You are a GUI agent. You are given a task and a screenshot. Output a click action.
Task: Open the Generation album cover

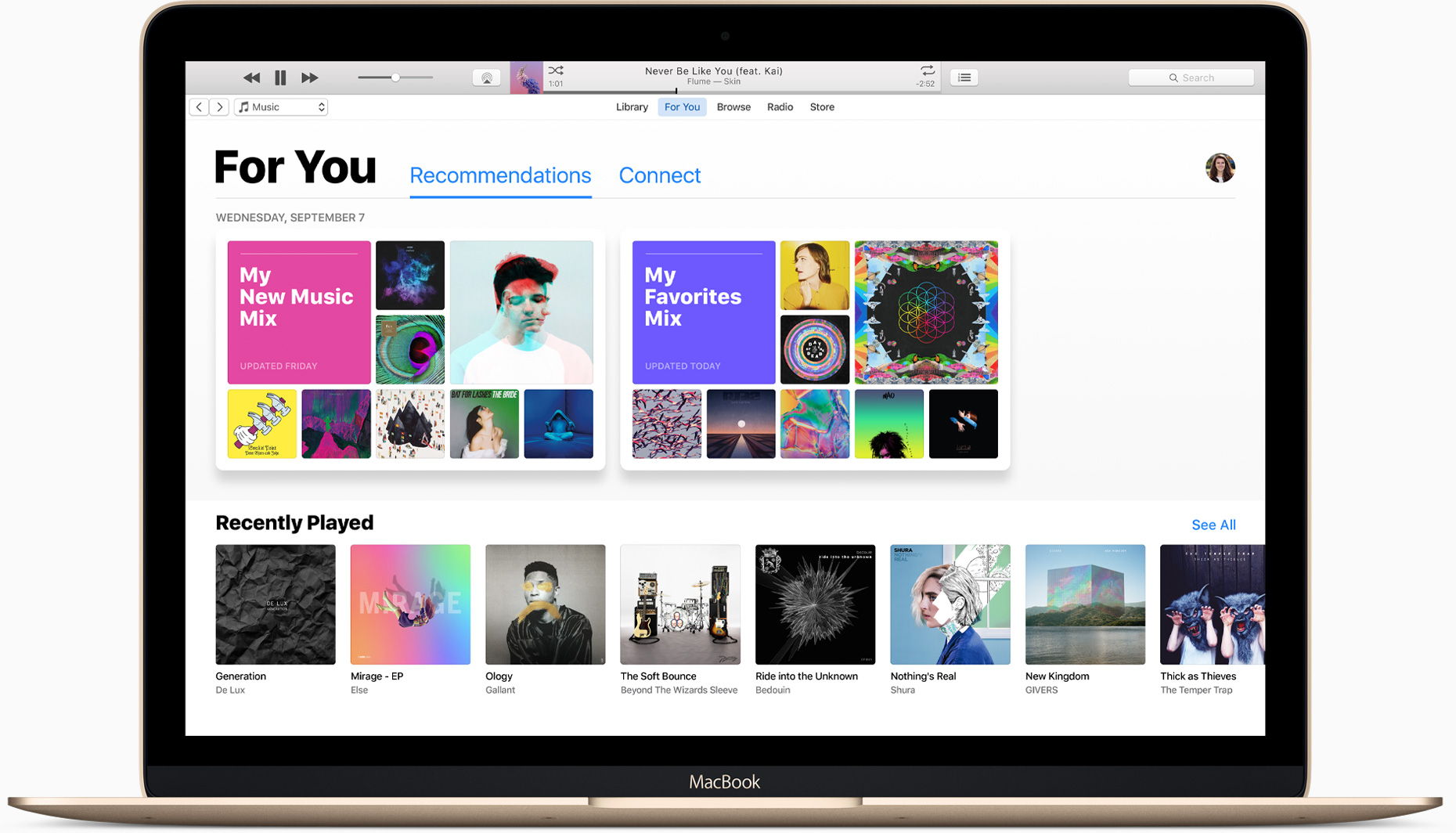[276, 604]
